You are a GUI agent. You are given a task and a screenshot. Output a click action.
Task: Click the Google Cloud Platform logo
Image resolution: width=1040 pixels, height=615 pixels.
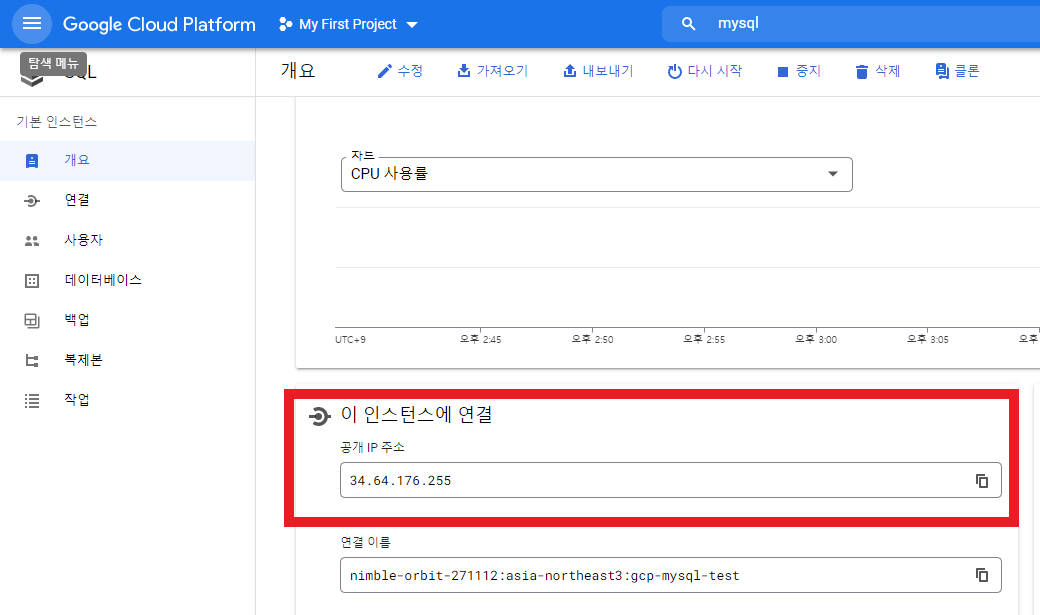tap(159, 24)
